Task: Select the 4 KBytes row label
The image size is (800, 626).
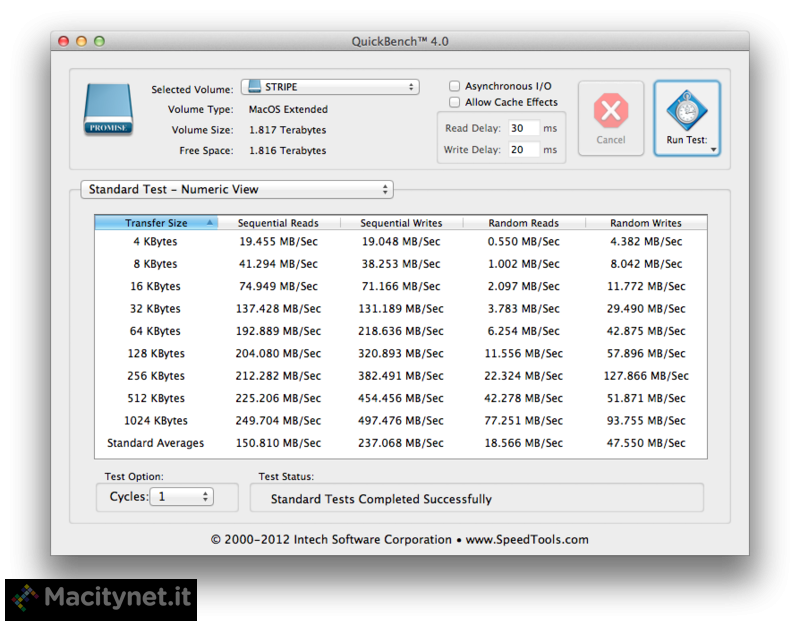Action: [x=156, y=241]
